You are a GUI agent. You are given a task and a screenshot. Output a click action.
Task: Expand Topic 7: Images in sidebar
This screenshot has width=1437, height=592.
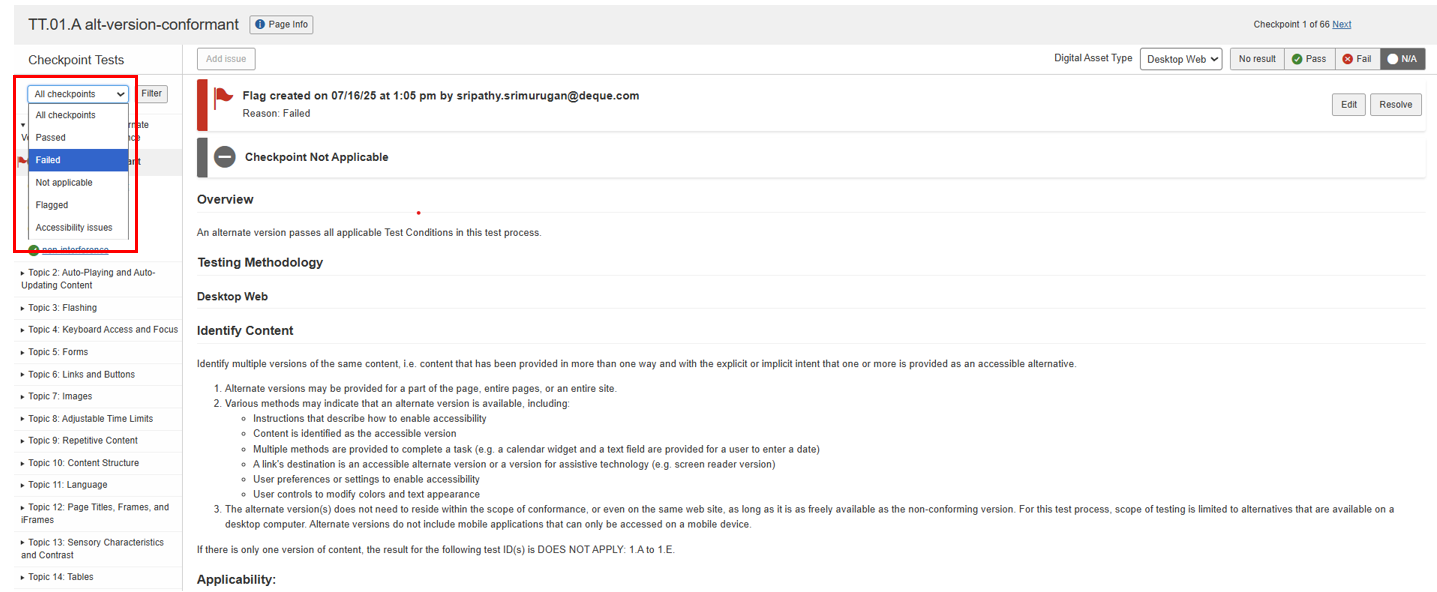tap(60, 396)
